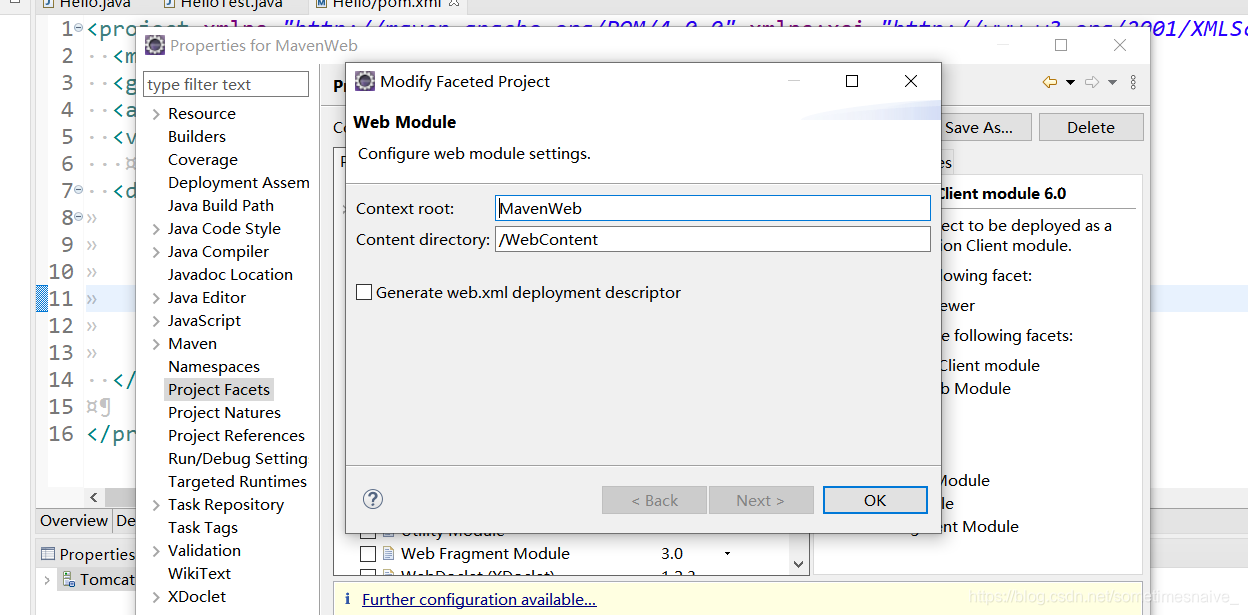Expand the JavaScript node
The image size is (1248, 615).
click(x=156, y=321)
